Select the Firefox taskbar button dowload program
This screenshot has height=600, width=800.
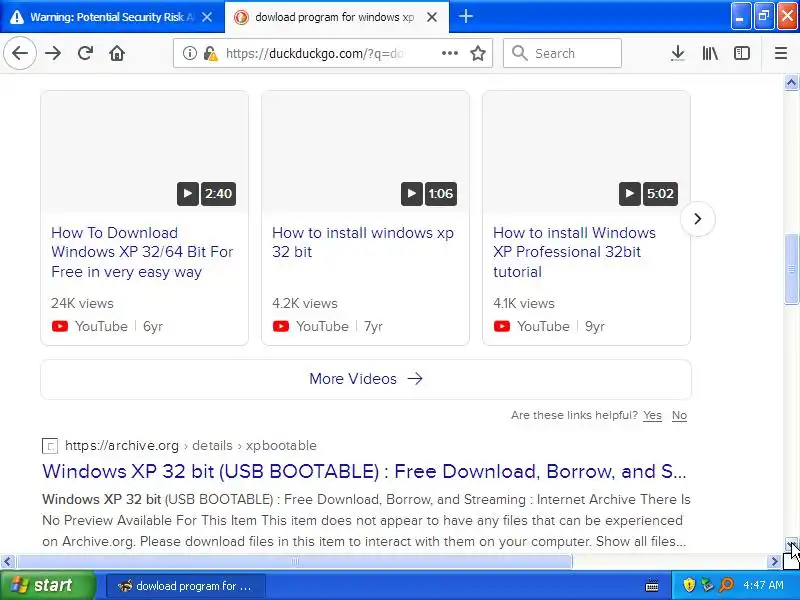(x=186, y=586)
